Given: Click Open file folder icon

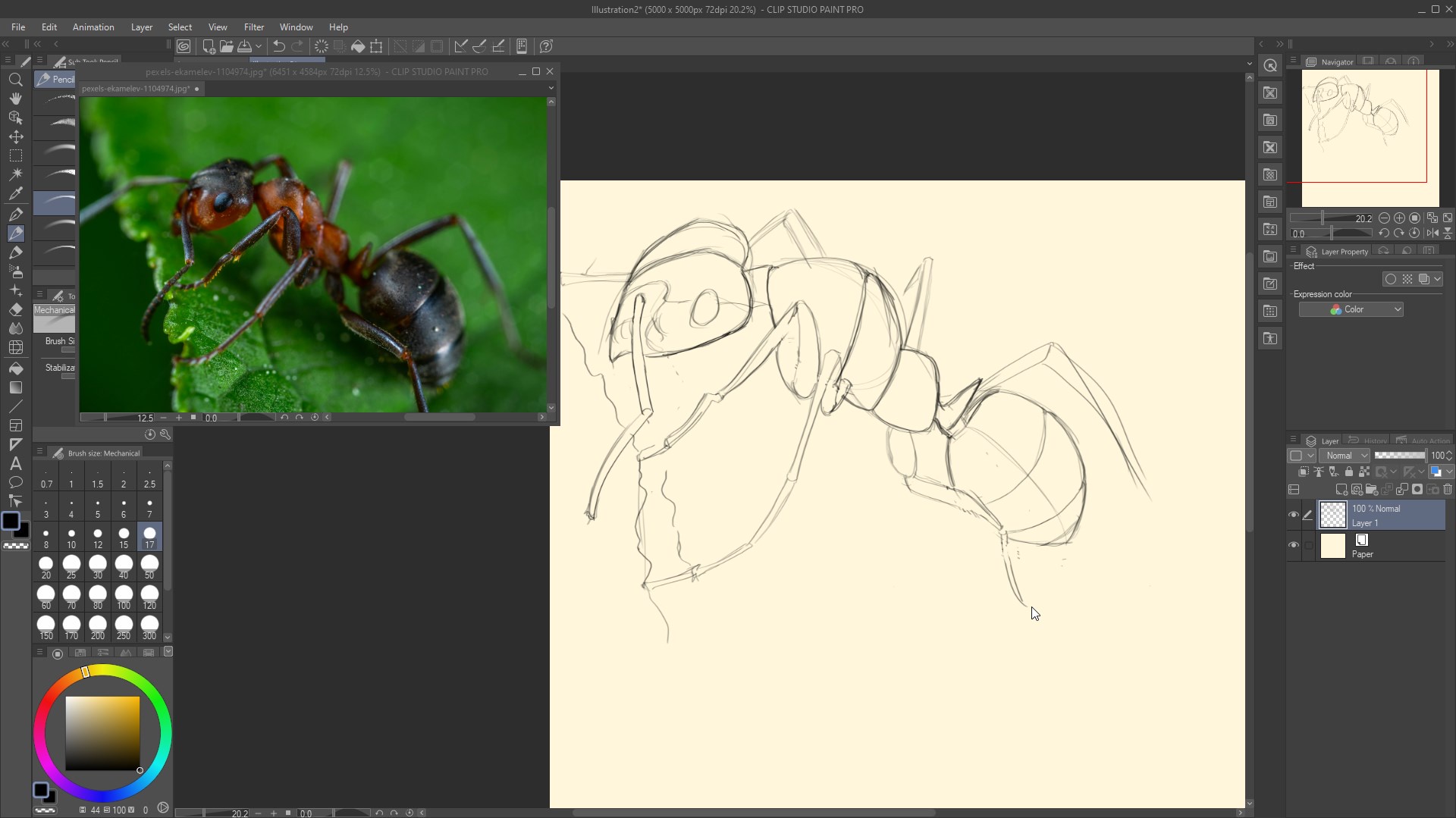Looking at the screenshot, I should coord(226,46).
